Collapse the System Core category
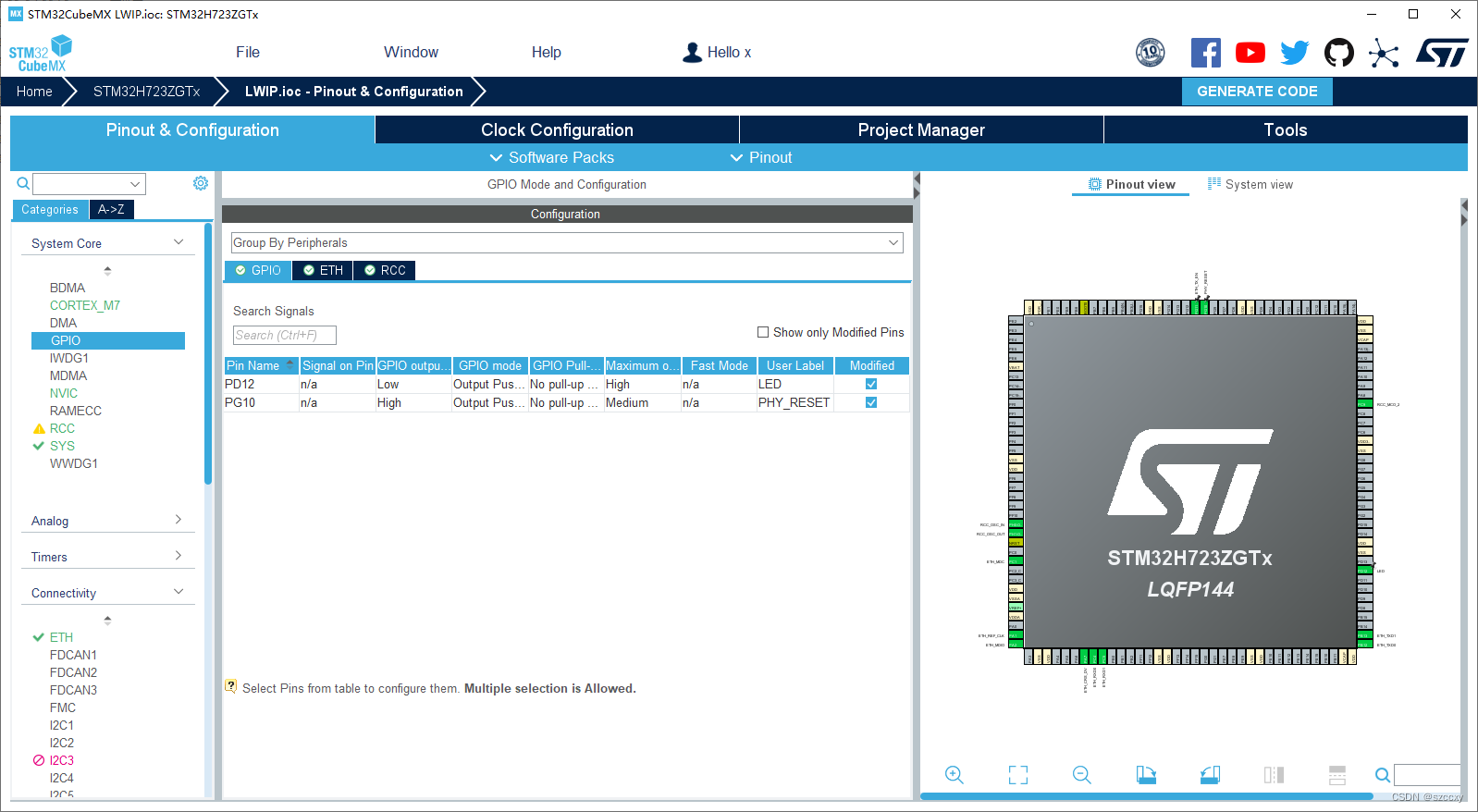This screenshot has width=1478, height=812. point(179,242)
